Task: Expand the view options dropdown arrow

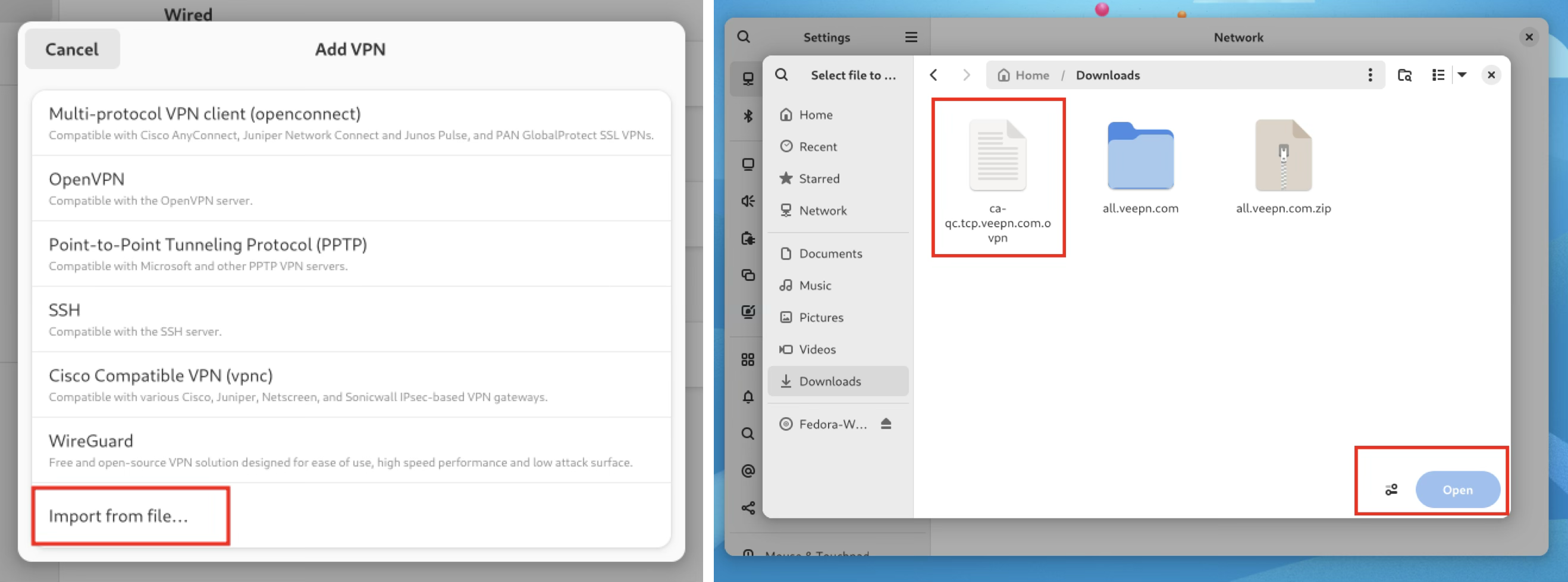Action: coord(1463,75)
